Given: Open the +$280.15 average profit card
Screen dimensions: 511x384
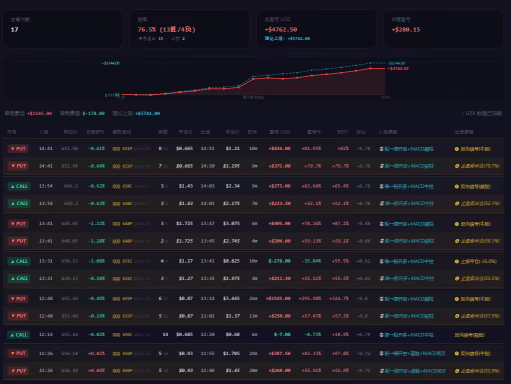Looking at the screenshot, I should (443, 29).
